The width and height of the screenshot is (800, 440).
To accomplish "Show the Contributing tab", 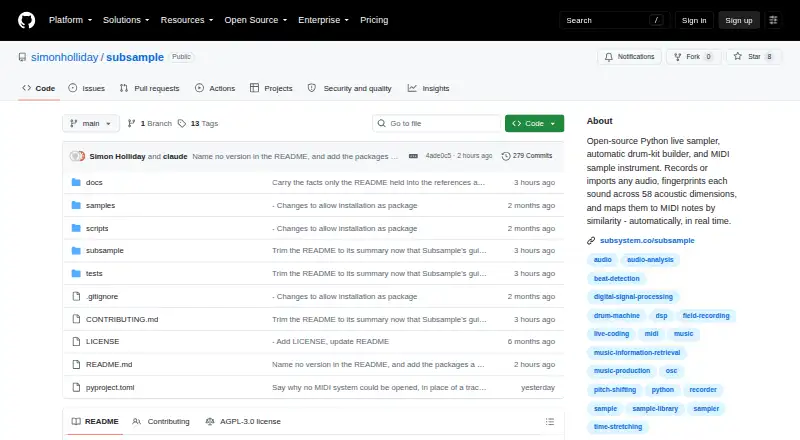I will point(161,422).
